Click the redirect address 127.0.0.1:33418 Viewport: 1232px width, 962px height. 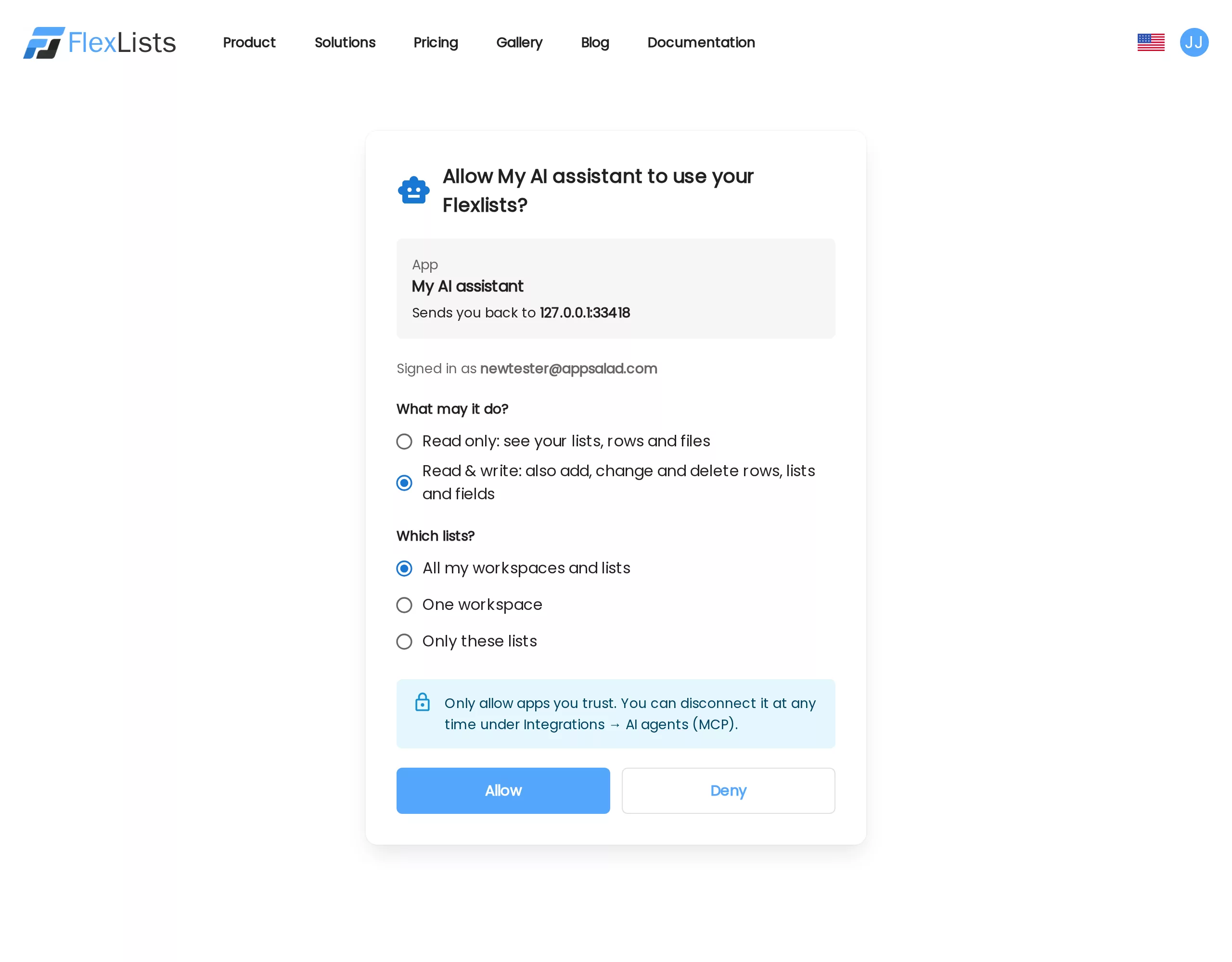click(x=585, y=312)
